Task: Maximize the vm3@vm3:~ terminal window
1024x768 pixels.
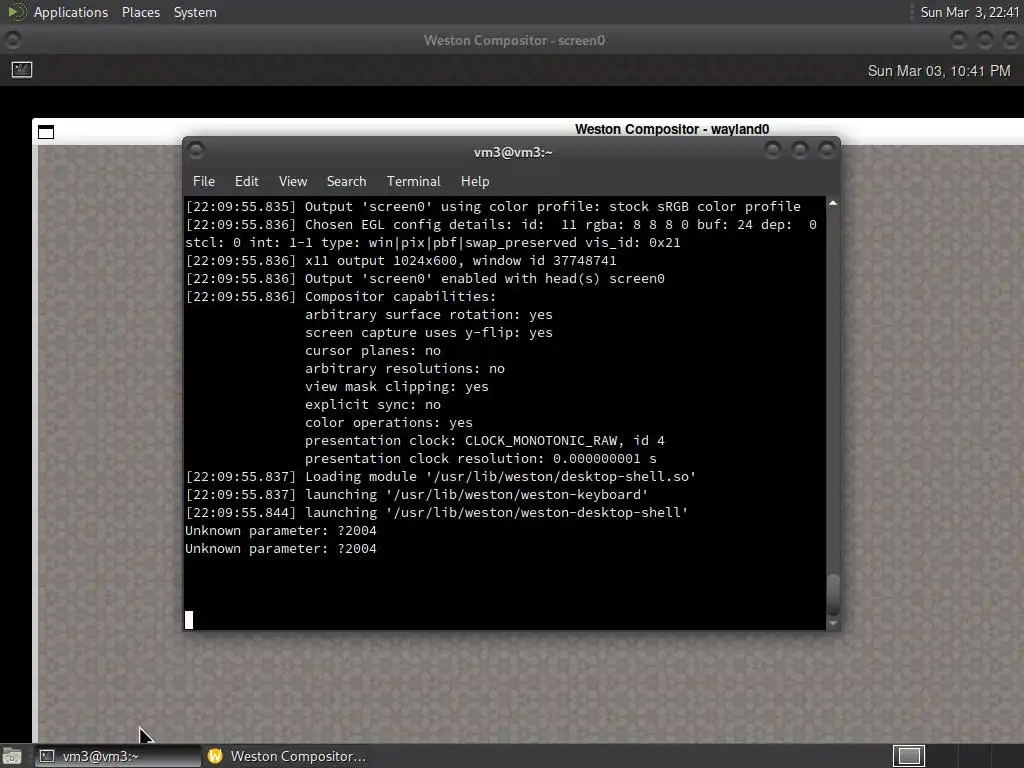Action: tap(799, 151)
